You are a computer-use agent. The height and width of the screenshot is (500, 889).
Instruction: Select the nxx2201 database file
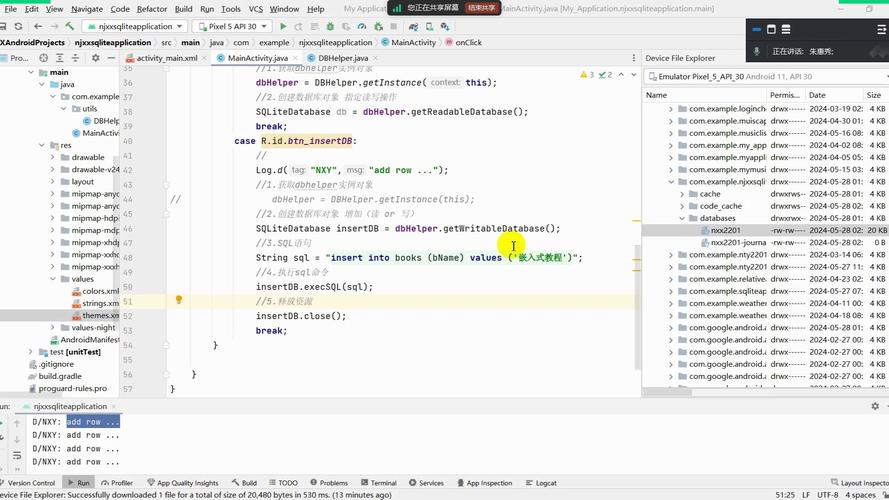tap(725, 230)
